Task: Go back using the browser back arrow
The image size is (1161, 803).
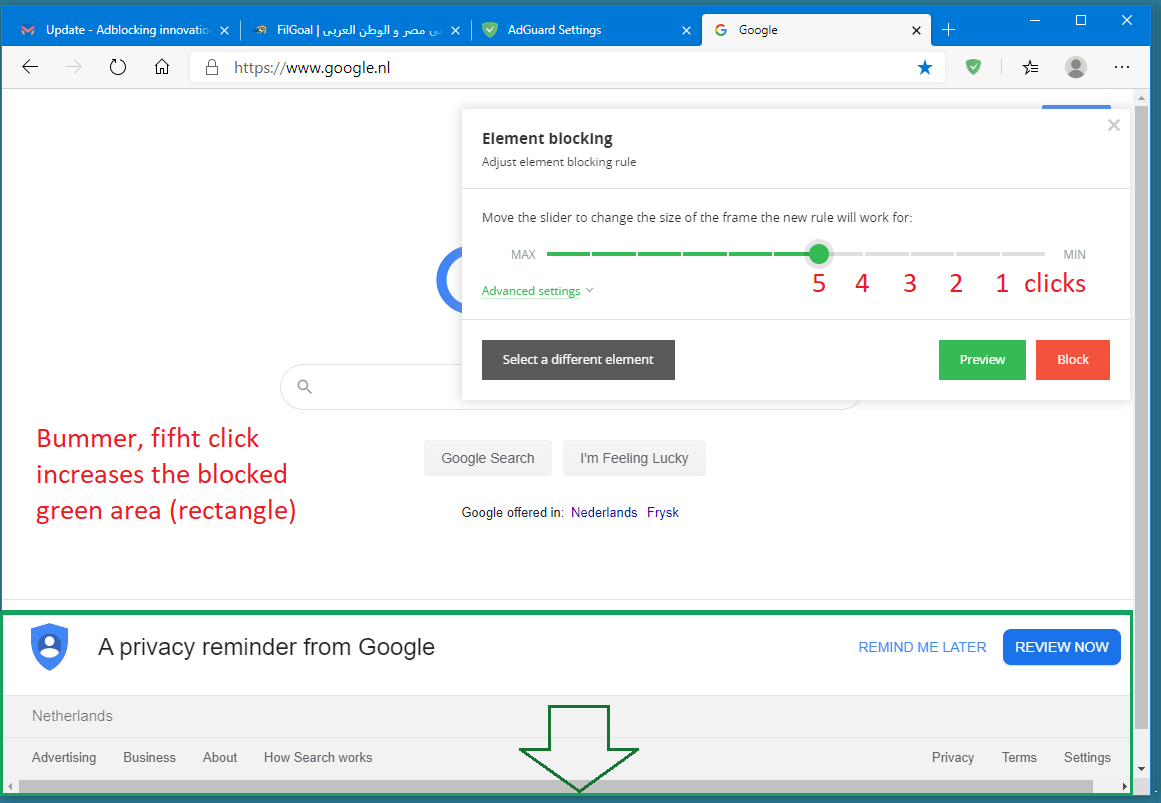Action: (30, 67)
